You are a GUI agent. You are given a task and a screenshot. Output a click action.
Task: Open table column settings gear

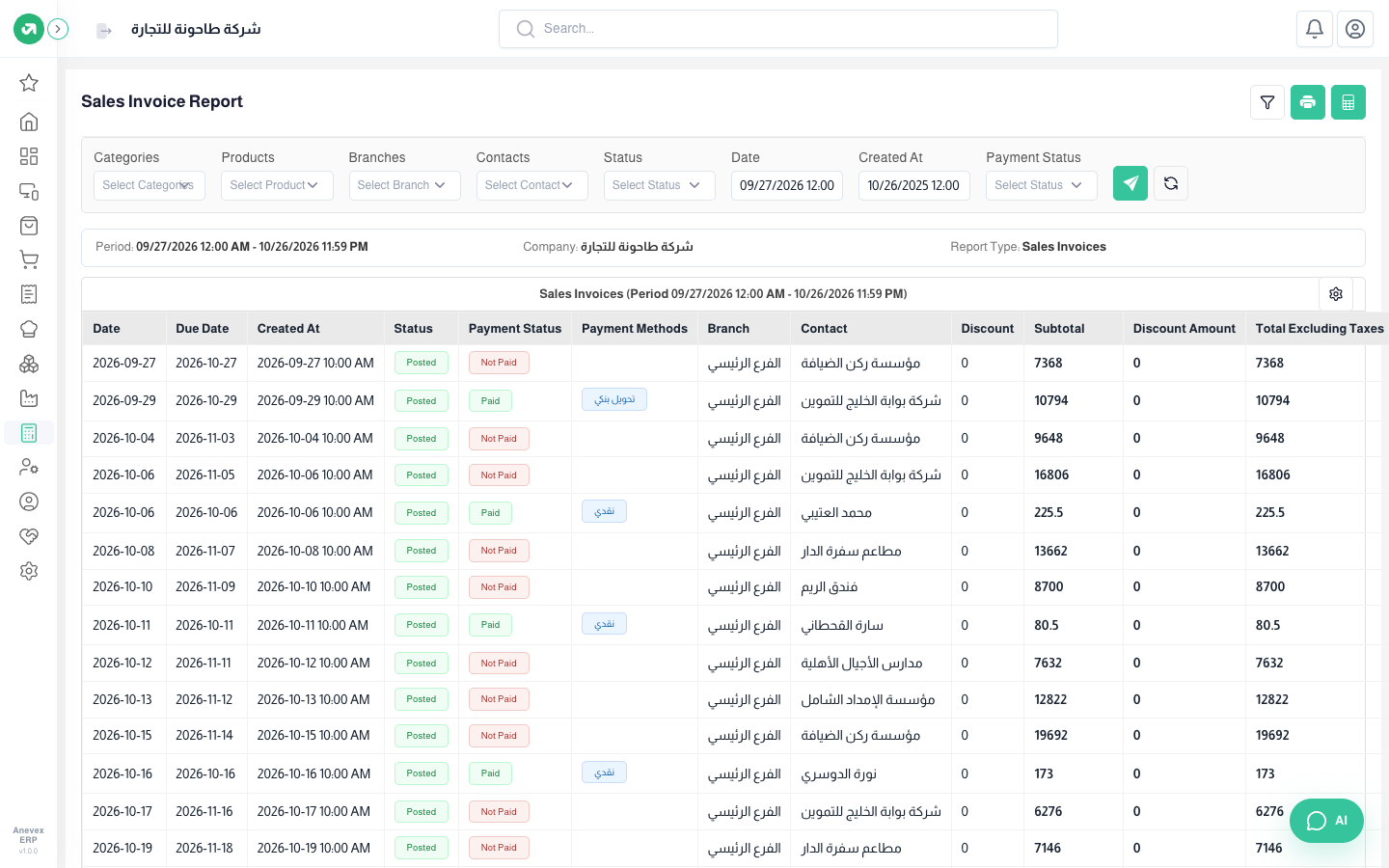(x=1336, y=294)
